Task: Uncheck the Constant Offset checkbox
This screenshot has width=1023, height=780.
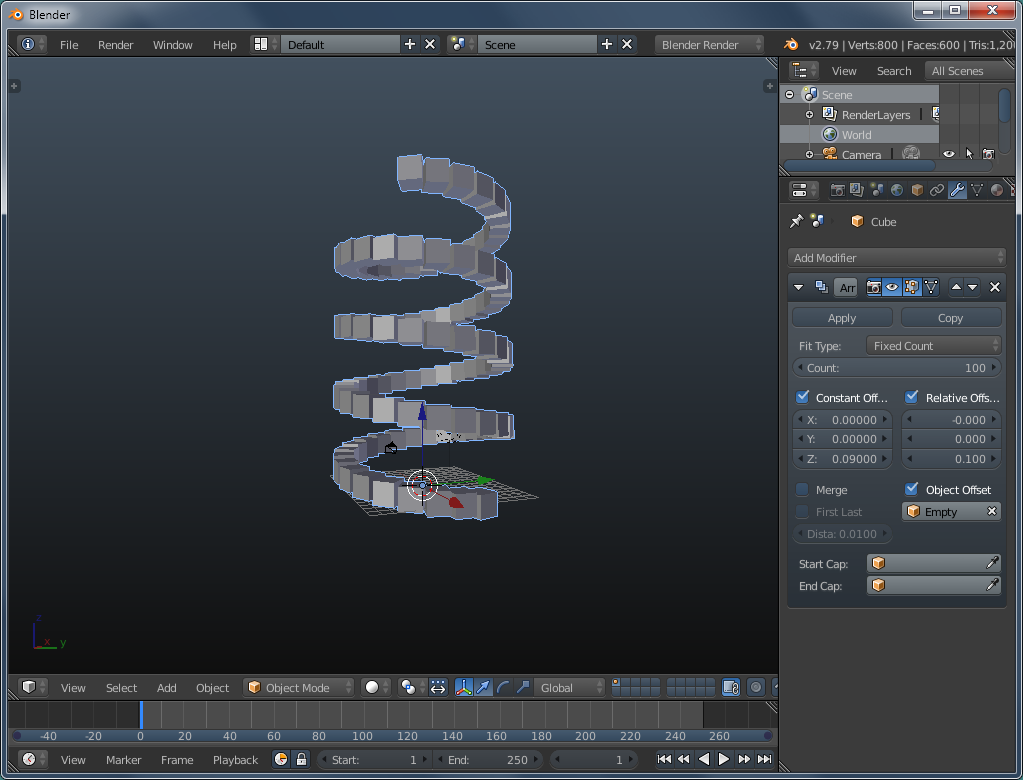Action: point(802,397)
